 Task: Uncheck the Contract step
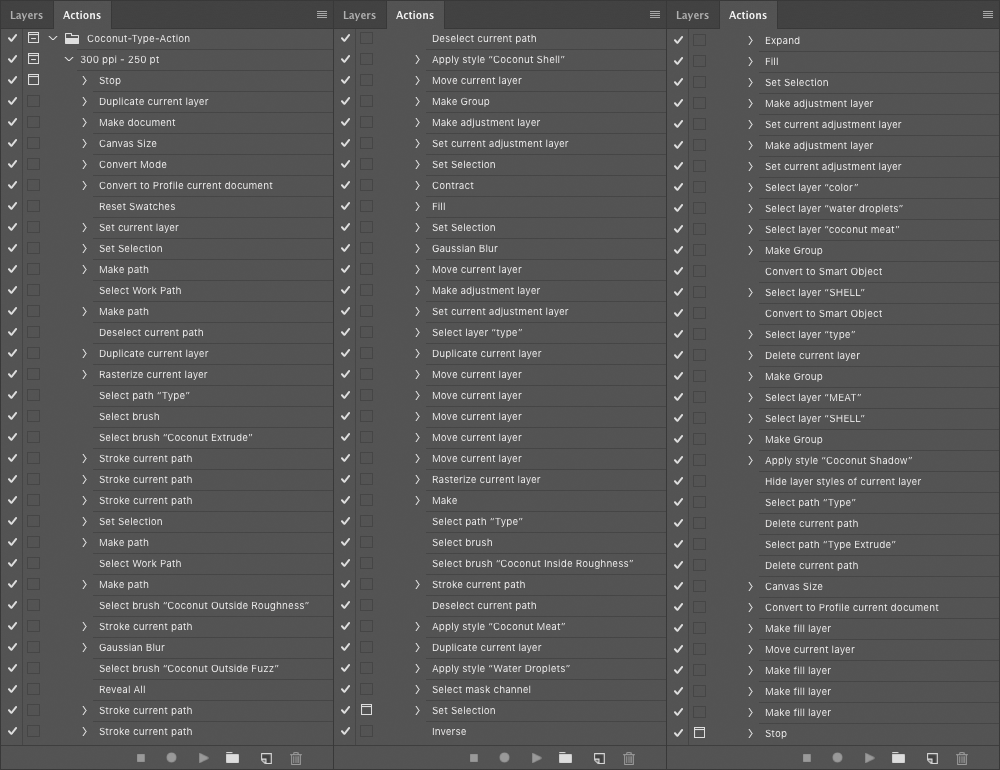[345, 185]
